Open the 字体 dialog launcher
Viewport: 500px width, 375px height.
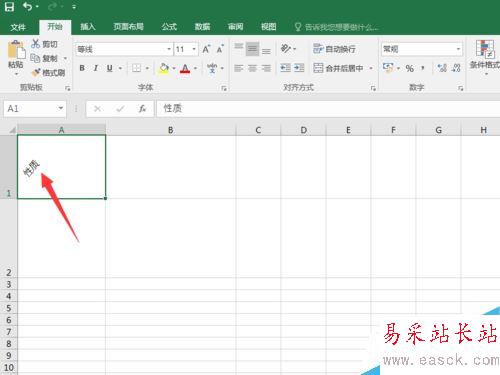(x=224, y=88)
